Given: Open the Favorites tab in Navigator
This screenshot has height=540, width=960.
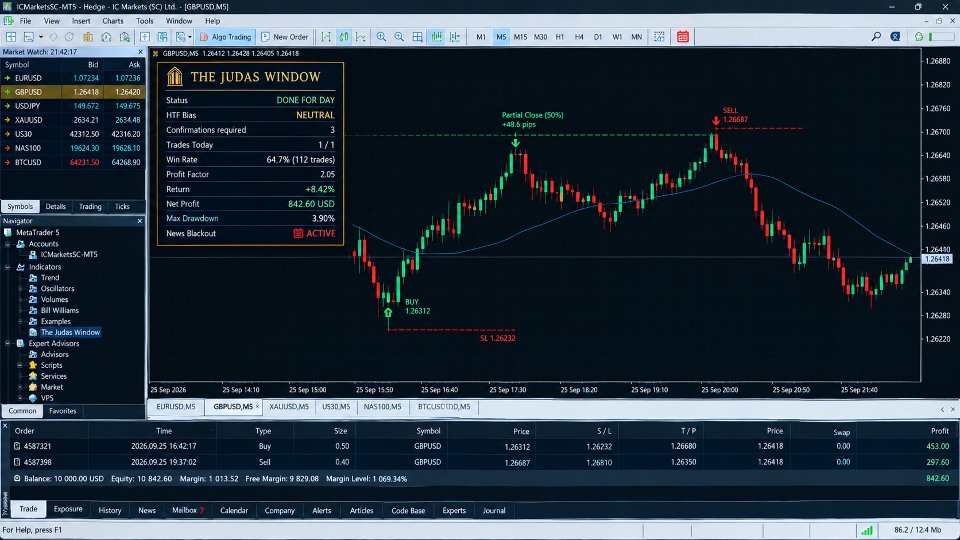Looking at the screenshot, I should point(62,411).
